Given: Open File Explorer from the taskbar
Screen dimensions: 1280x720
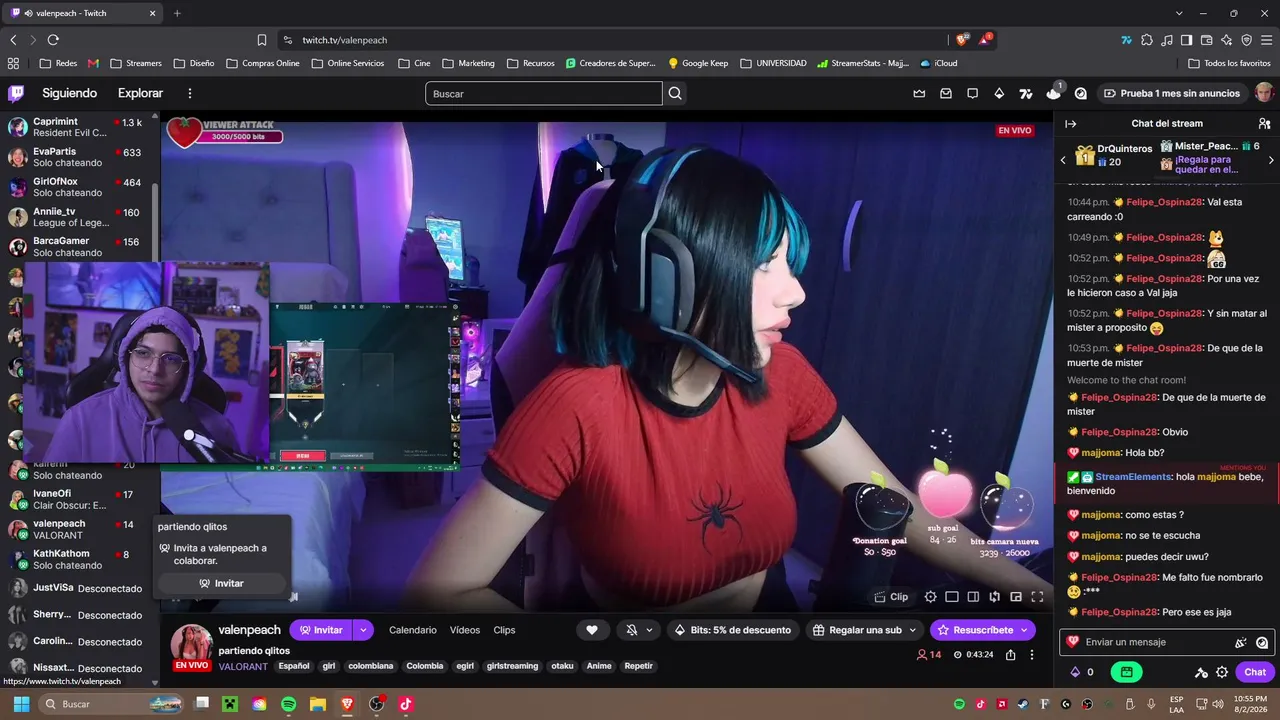Looking at the screenshot, I should (x=318, y=704).
